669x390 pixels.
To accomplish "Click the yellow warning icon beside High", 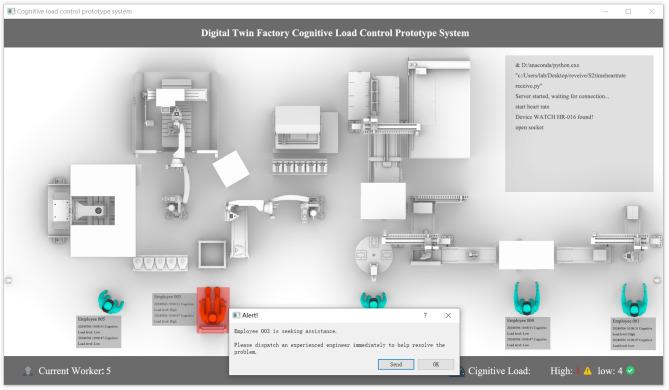I will pos(588,371).
